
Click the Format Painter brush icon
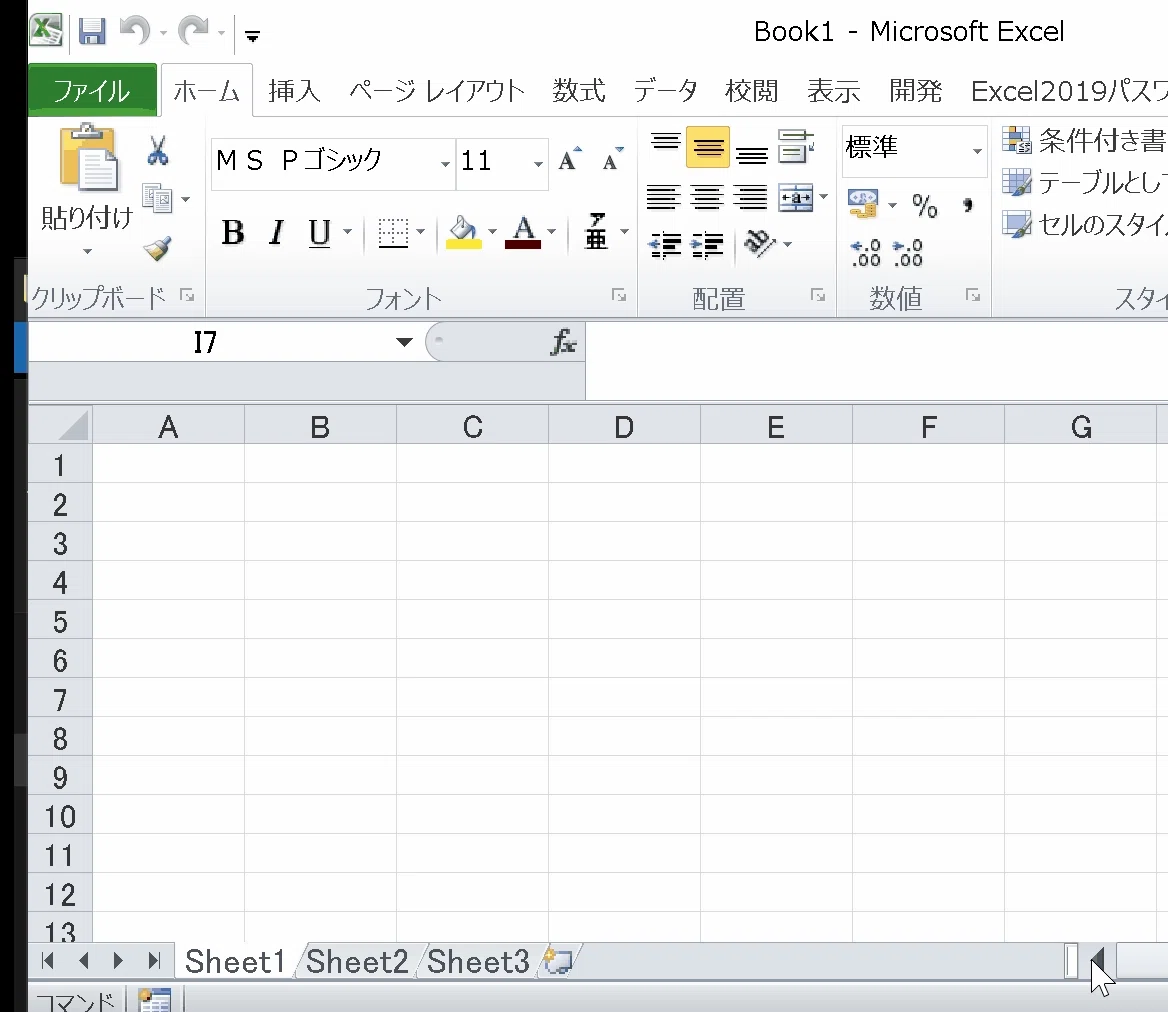[157, 249]
